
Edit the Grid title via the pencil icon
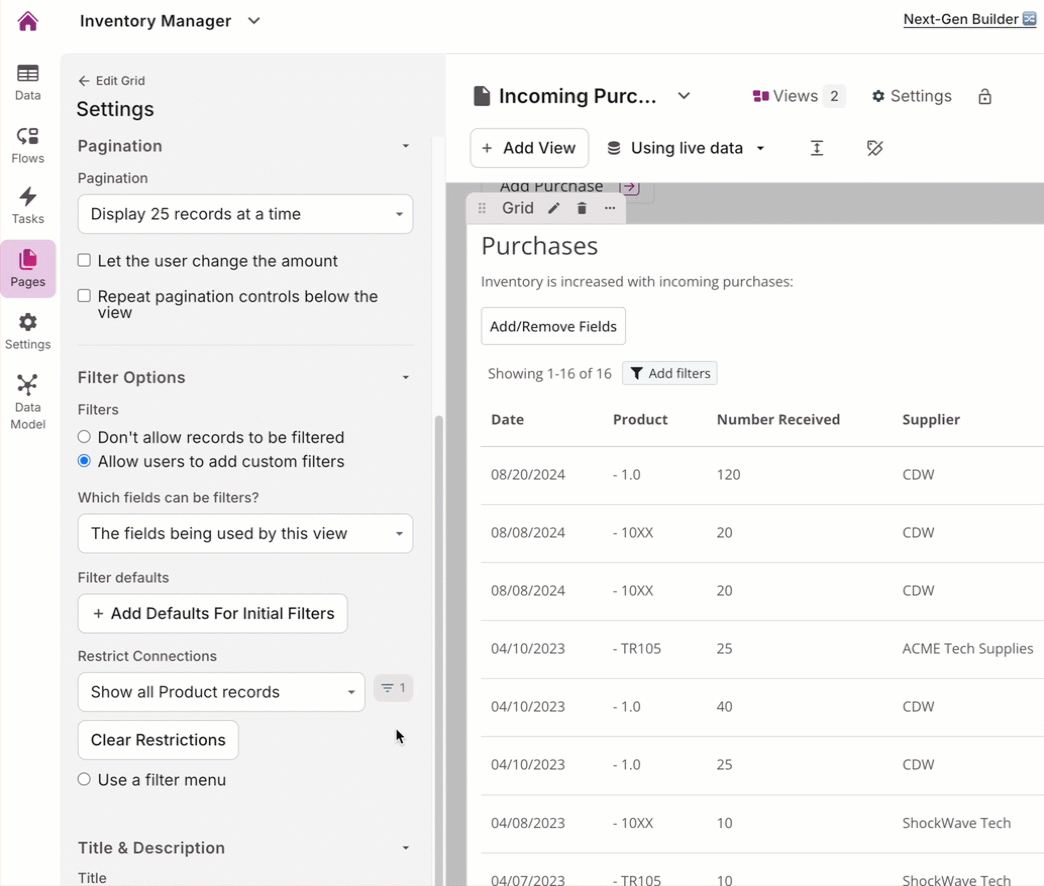tap(553, 208)
